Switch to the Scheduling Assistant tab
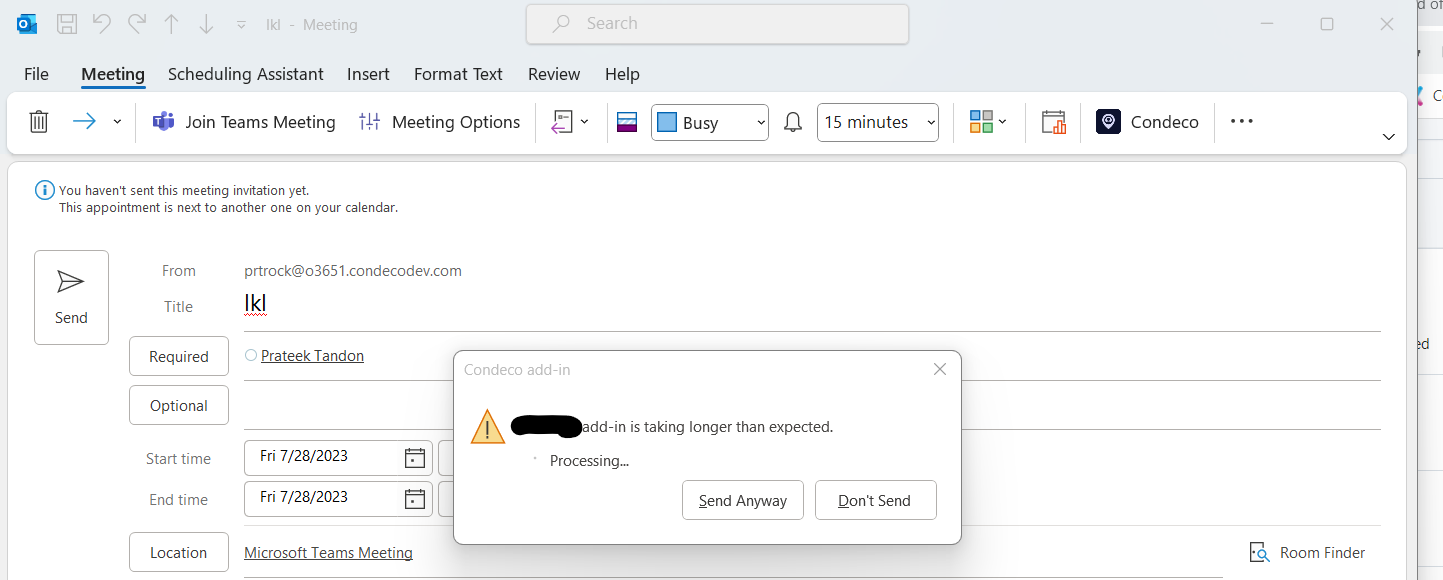Viewport: 1443px width, 580px height. point(245,74)
